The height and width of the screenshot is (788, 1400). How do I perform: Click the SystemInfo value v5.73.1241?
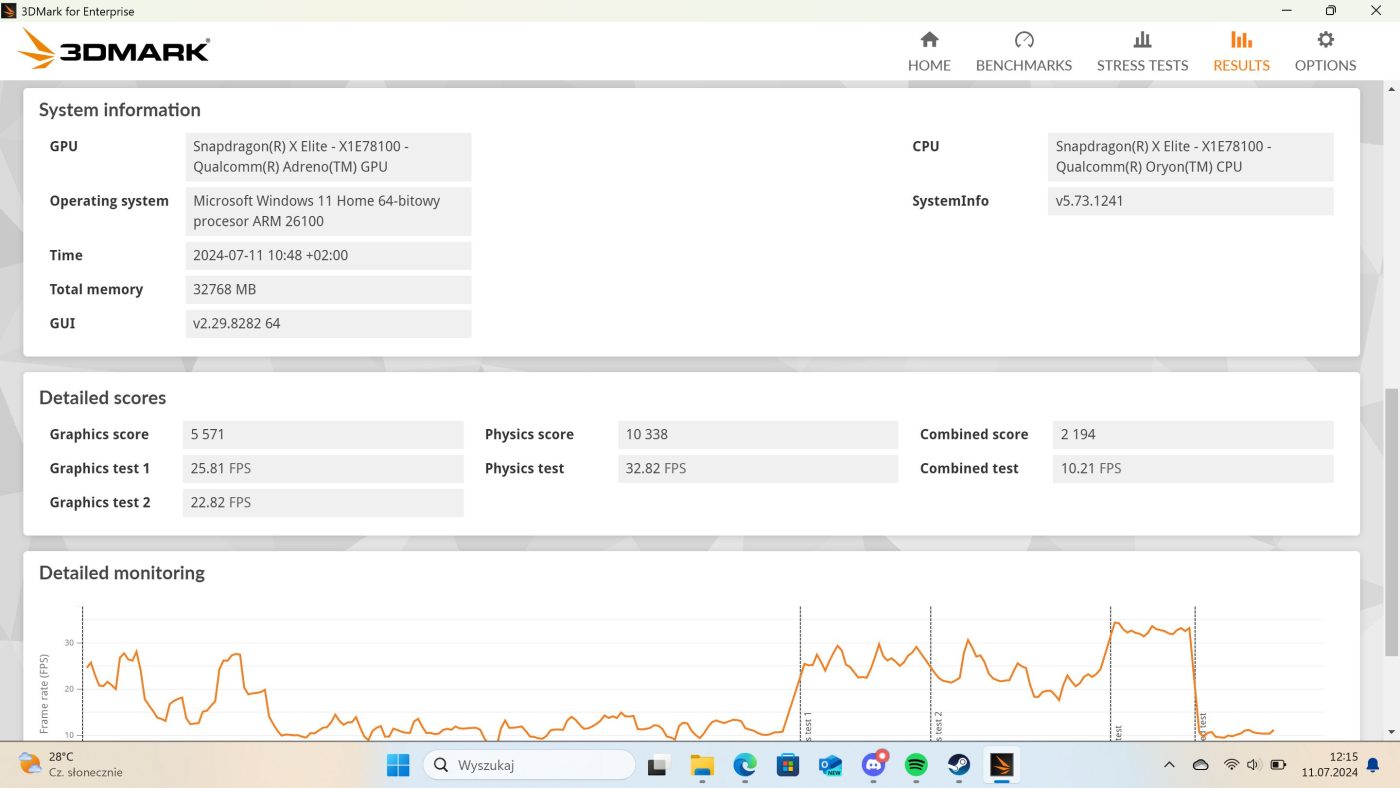tap(1191, 201)
